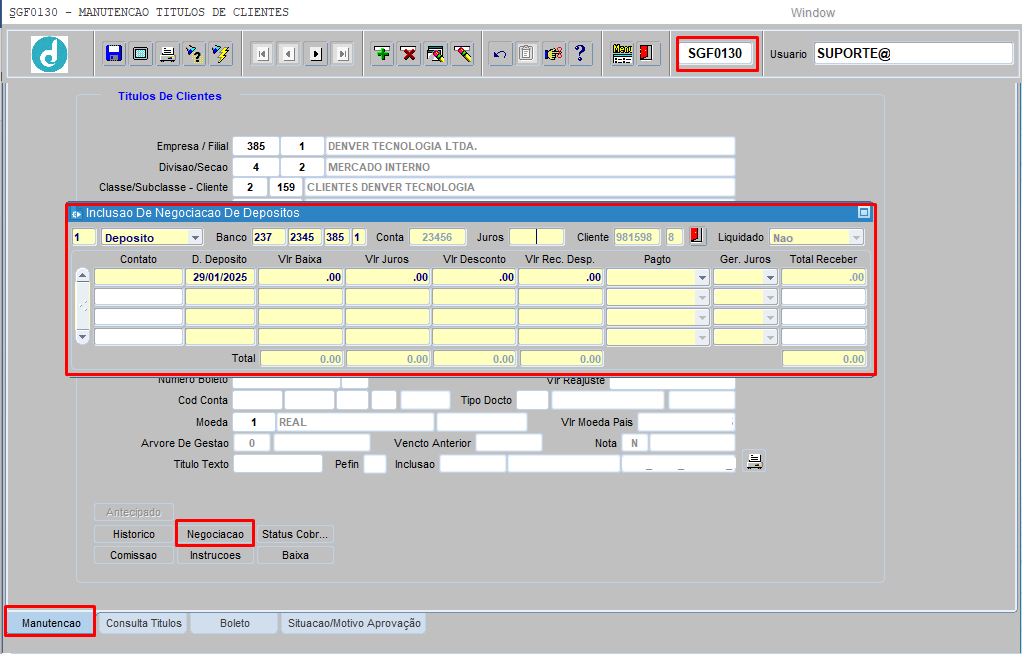
Task: Click the Instrucoes button
Action: tap(215, 555)
